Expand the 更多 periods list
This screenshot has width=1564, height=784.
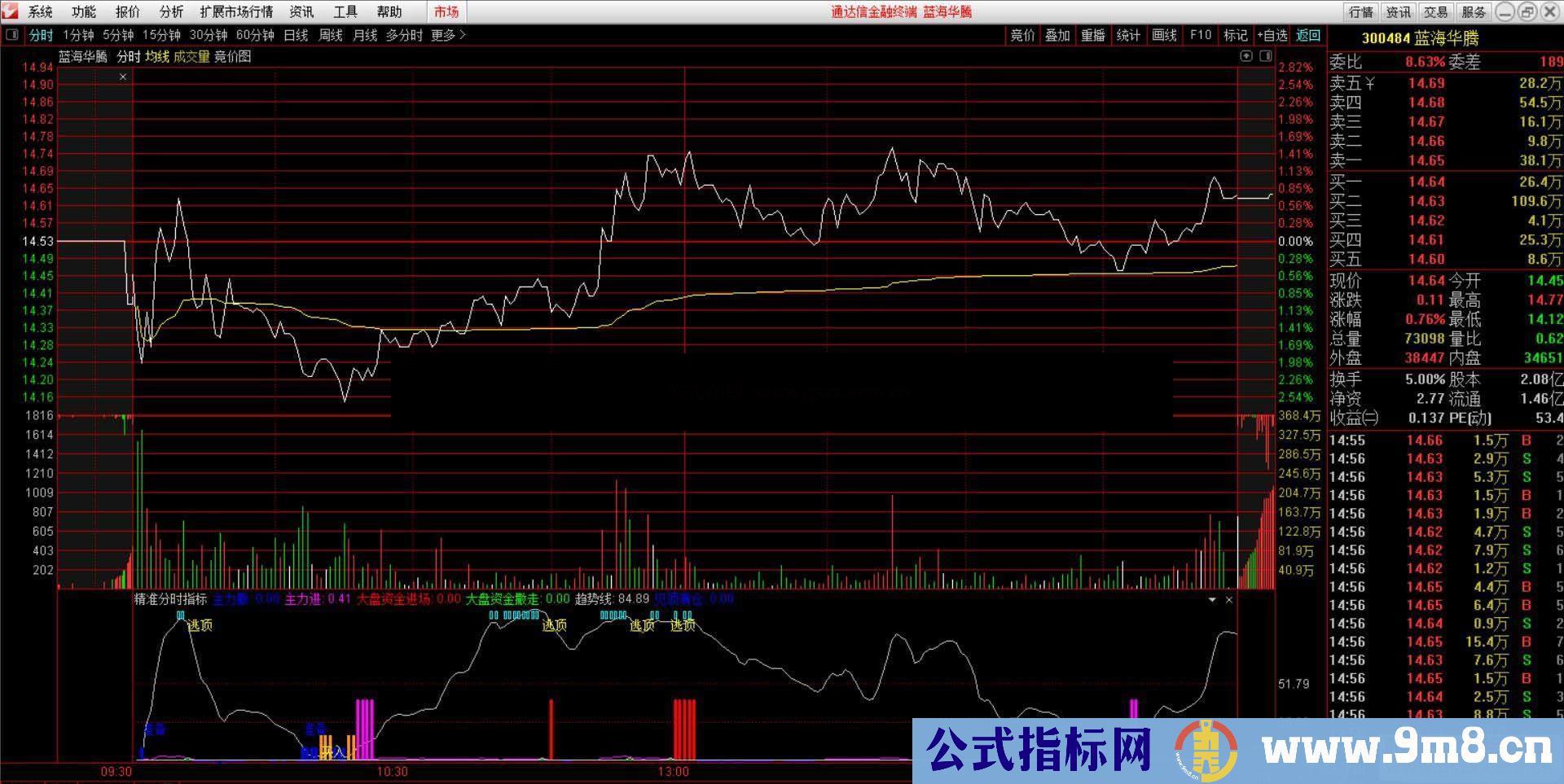point(448,35)
